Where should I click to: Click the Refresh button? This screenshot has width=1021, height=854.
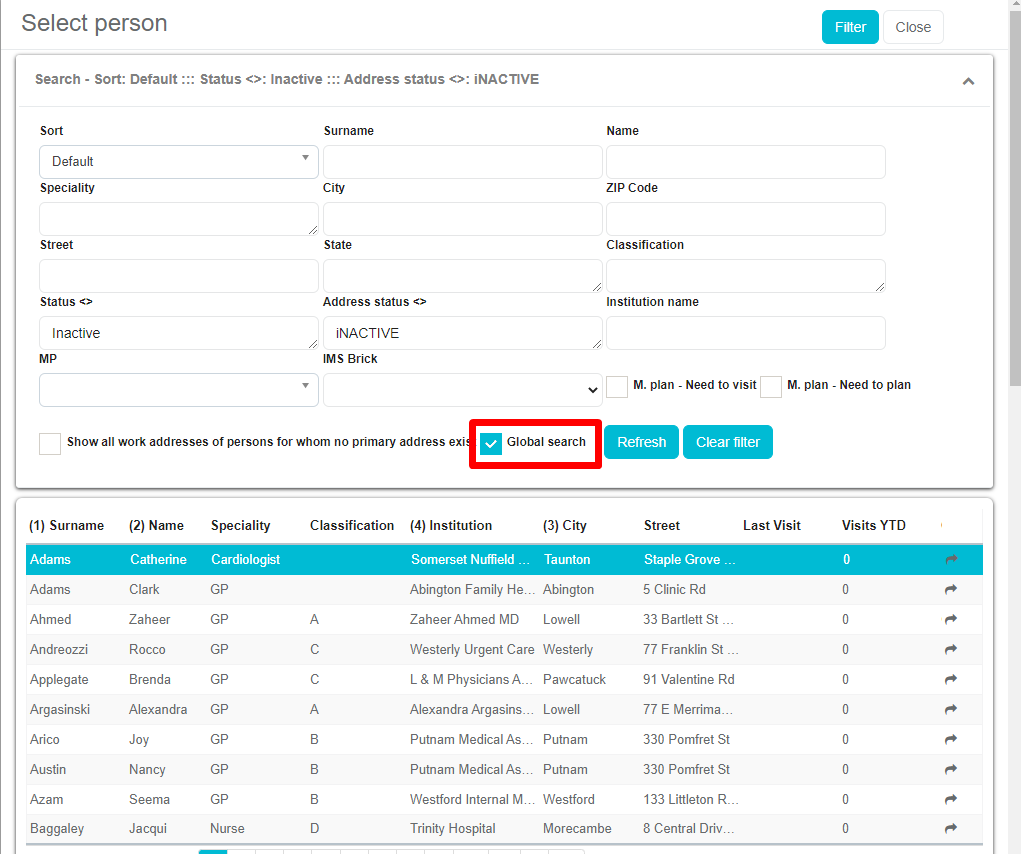point(641,442)
